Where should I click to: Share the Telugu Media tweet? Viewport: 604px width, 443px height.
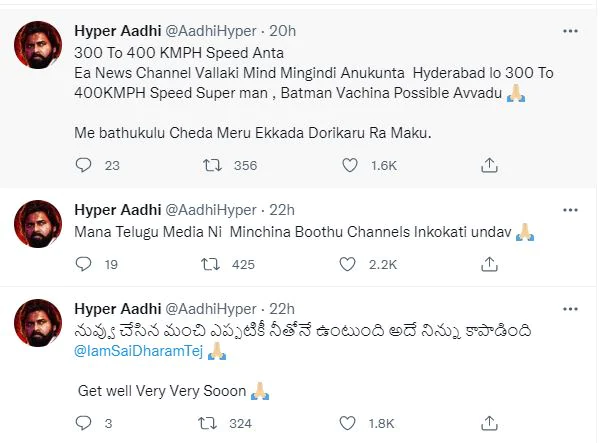click(x=490, y=264)
